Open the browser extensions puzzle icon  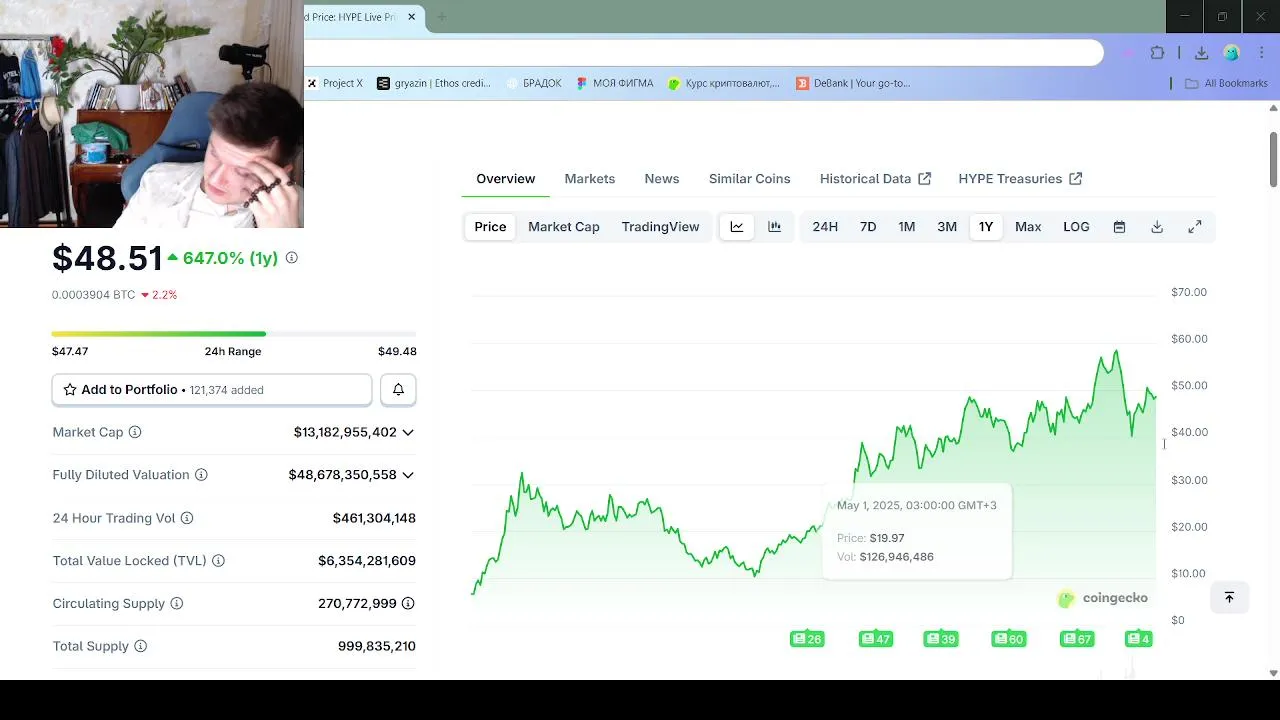(1158, 53)
